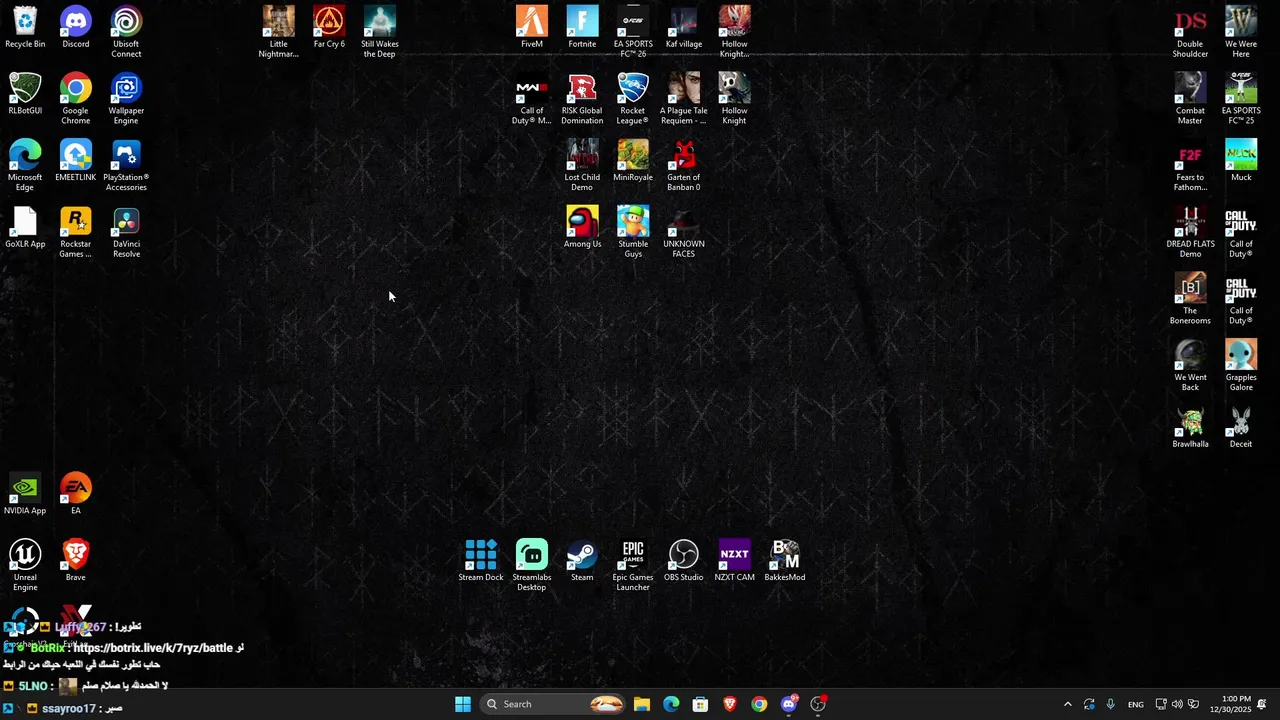1280x720 pixels.
Task: Select the Rocket League desktop shortcut
Action: [633, 99]
